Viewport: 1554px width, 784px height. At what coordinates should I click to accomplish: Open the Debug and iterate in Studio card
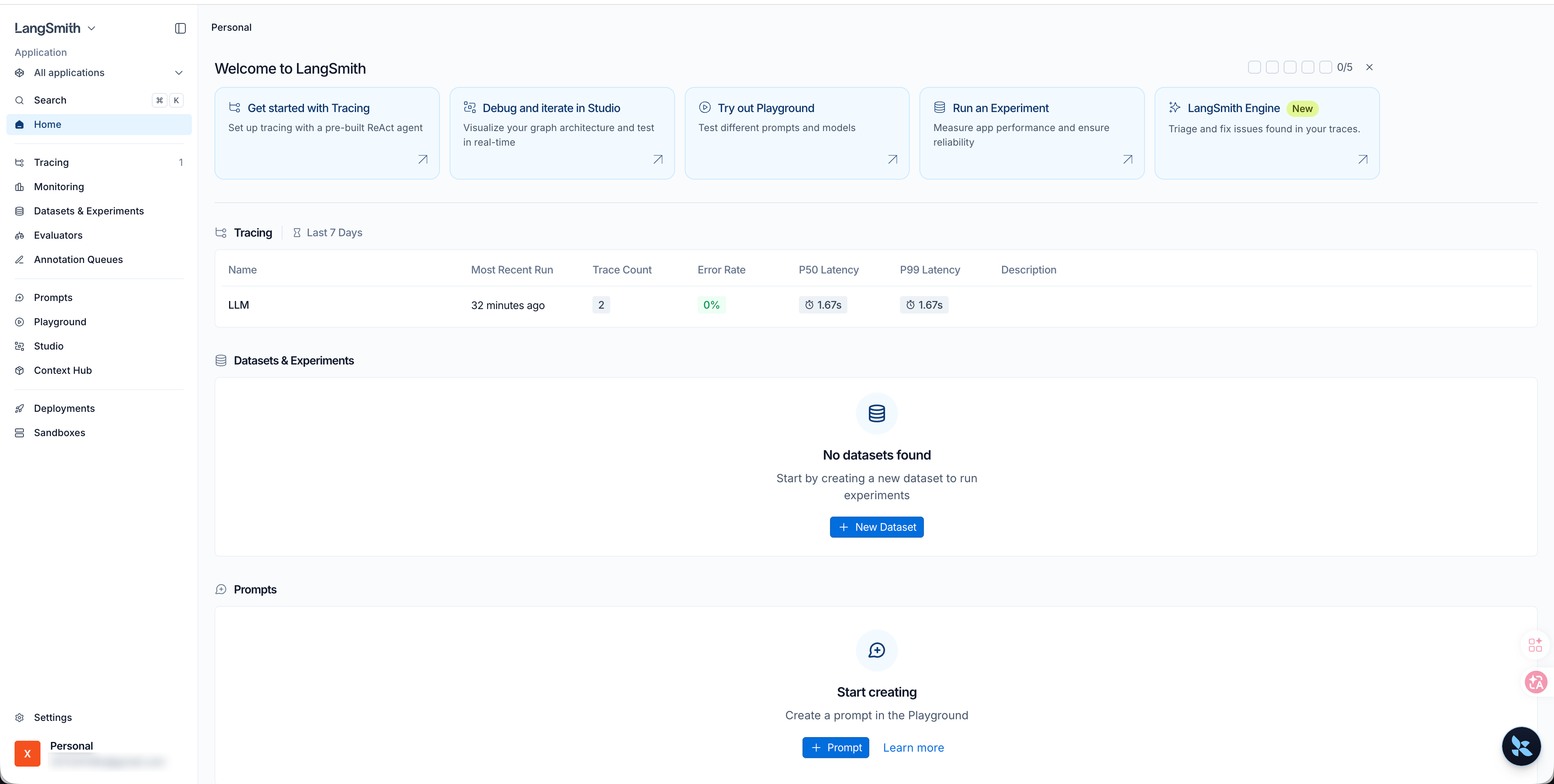(x=562, y=133)
